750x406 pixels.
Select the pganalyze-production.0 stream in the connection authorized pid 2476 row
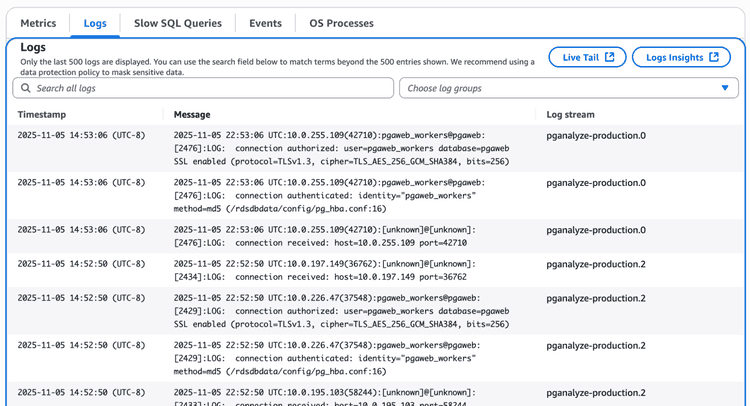(596, 136)
